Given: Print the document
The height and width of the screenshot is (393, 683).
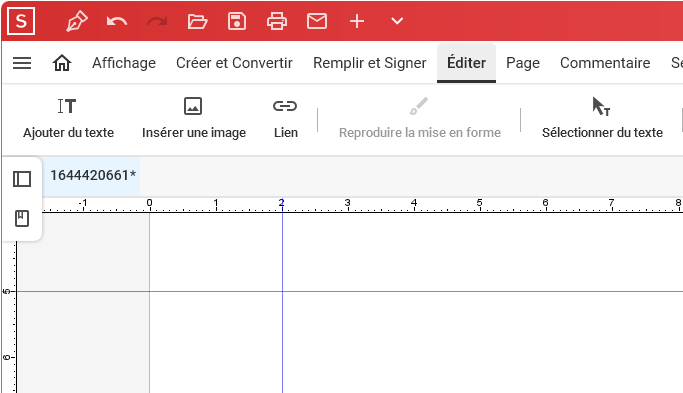Looking at the screenshot, I should [277, 21].
